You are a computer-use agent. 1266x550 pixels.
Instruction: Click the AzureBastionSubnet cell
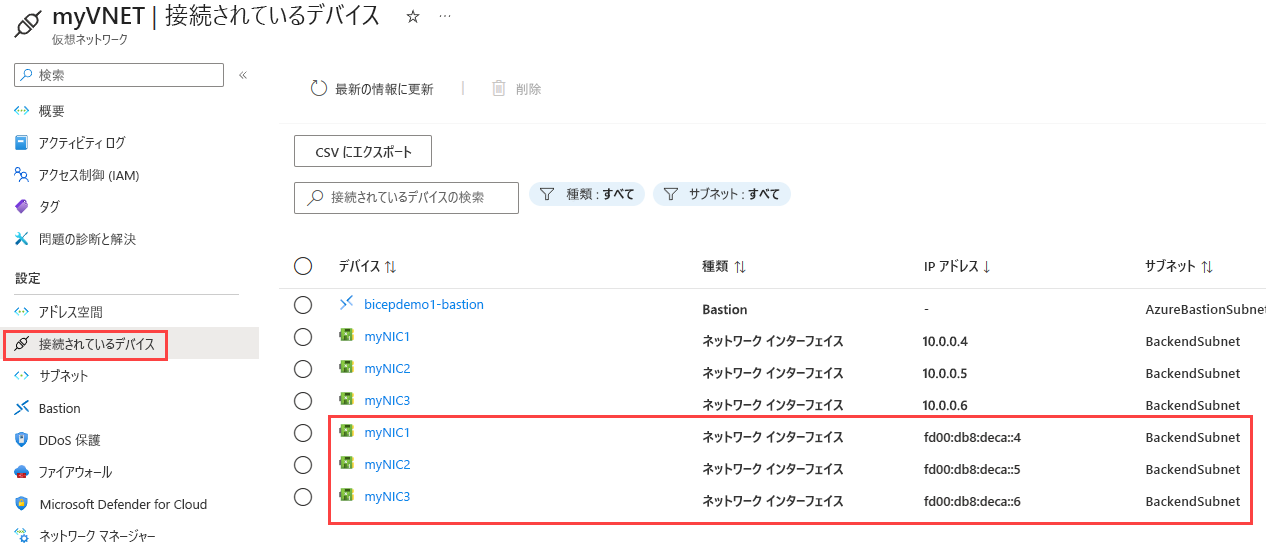tap(1205, 309)
